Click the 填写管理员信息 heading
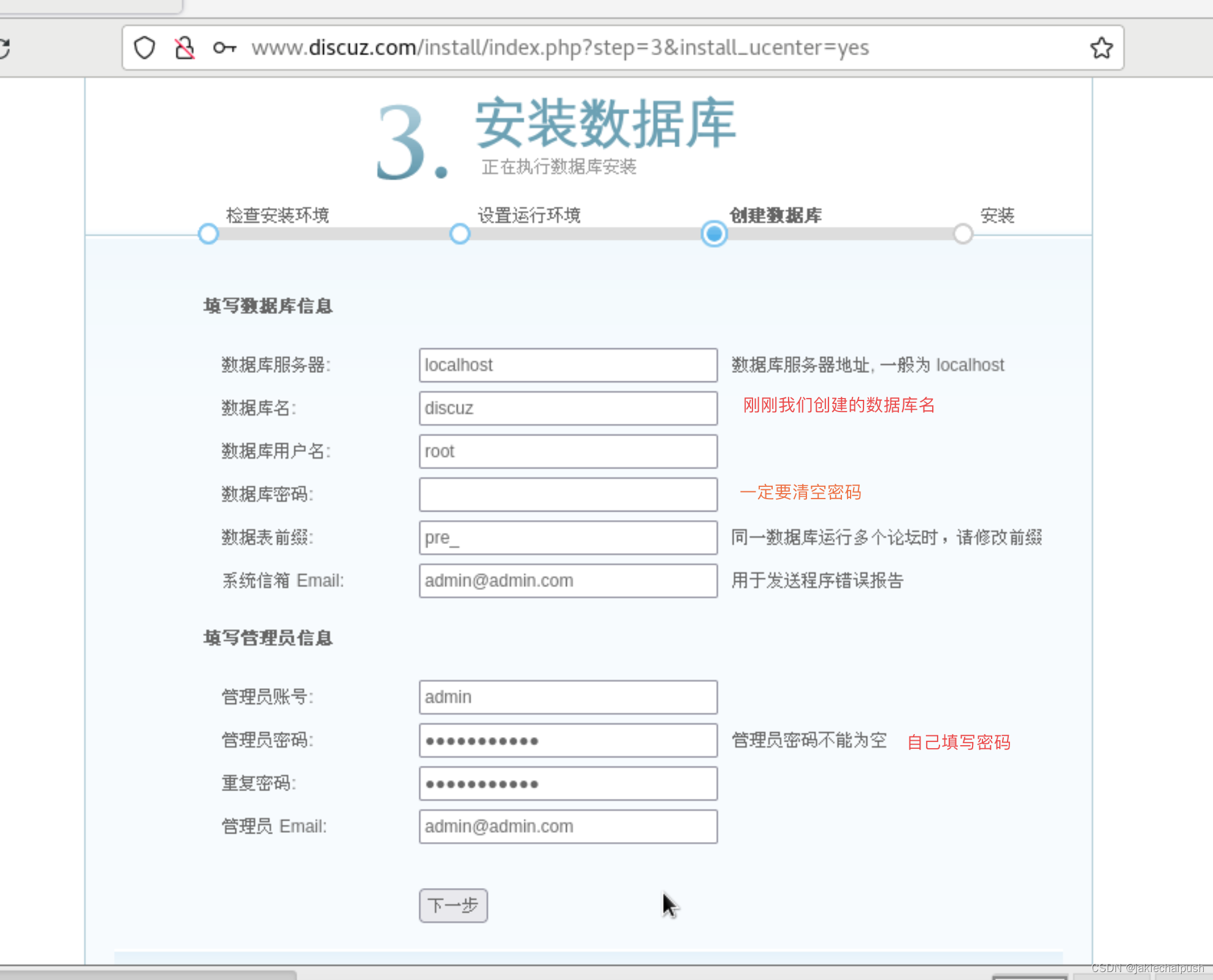 click(268, 638)
